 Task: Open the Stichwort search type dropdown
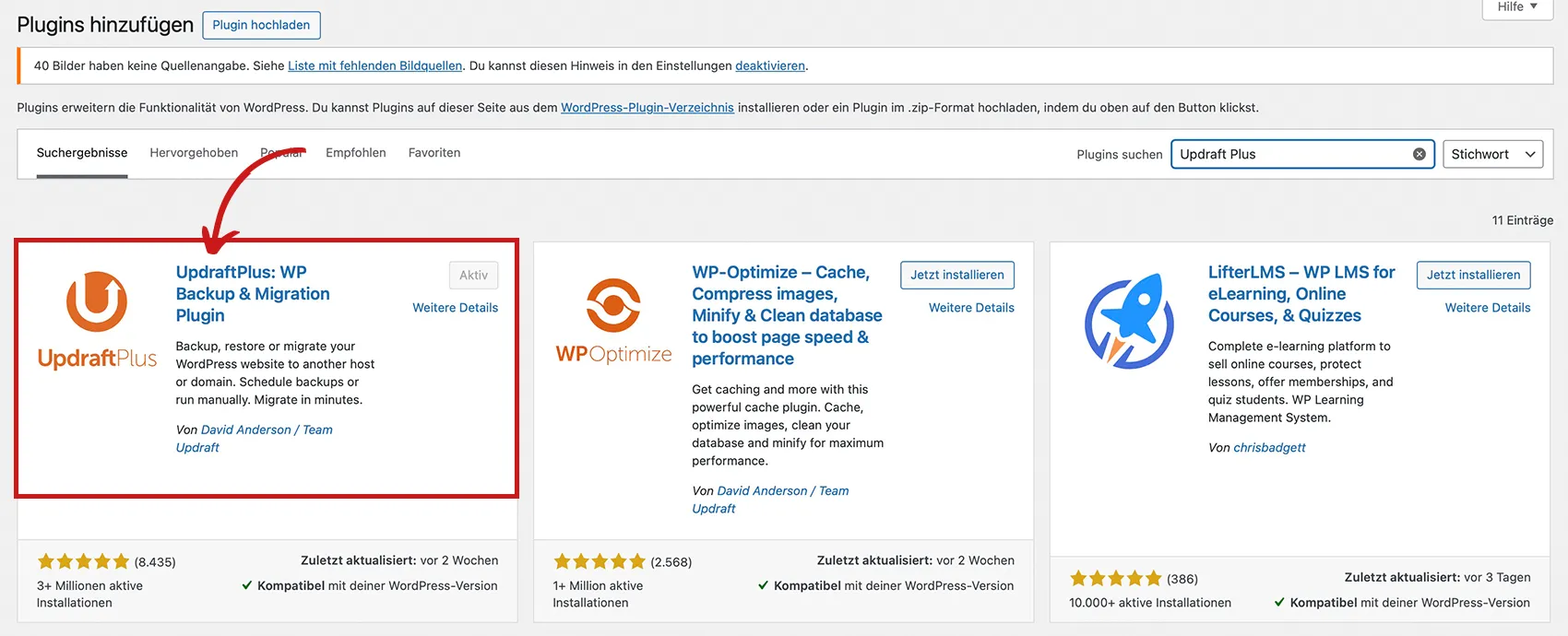tap(1492, 154)
